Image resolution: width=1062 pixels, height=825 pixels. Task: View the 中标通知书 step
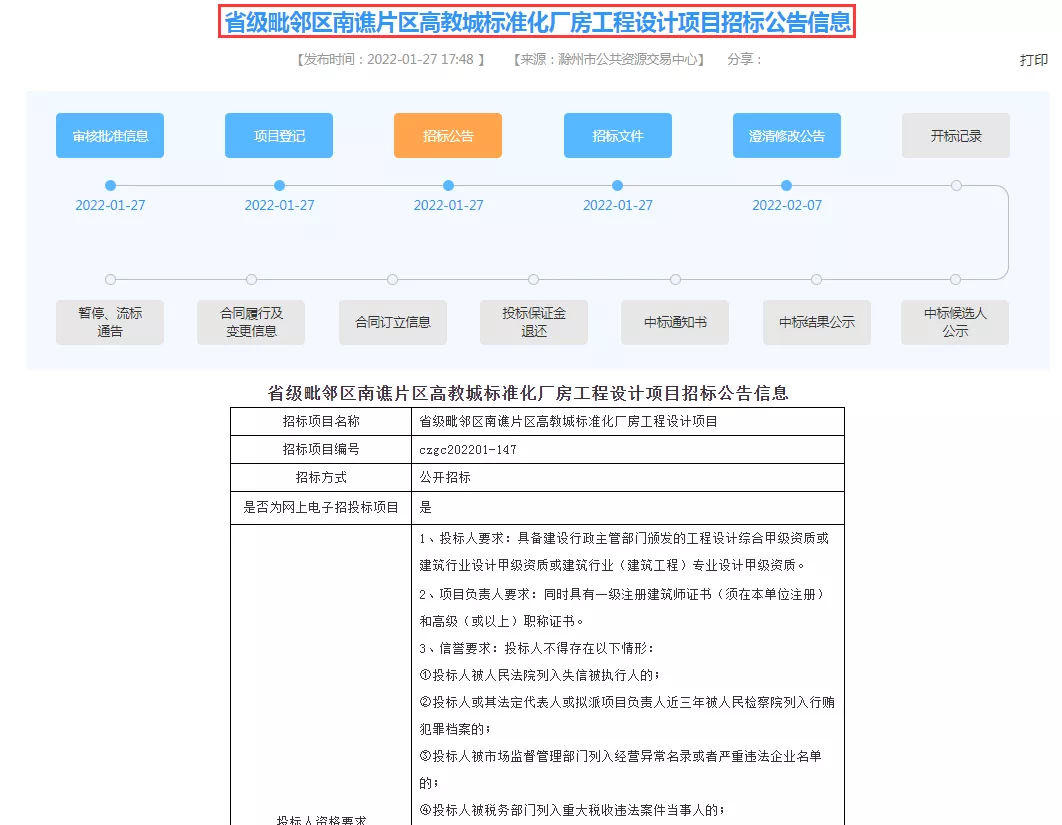click(x=675, y=322)
